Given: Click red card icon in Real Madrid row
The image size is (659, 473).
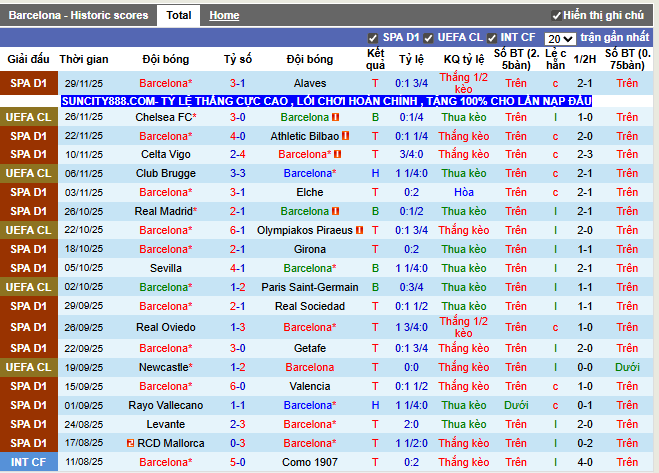Looking at the screenshot, I should pyautogui.click(x=335, y=211).
